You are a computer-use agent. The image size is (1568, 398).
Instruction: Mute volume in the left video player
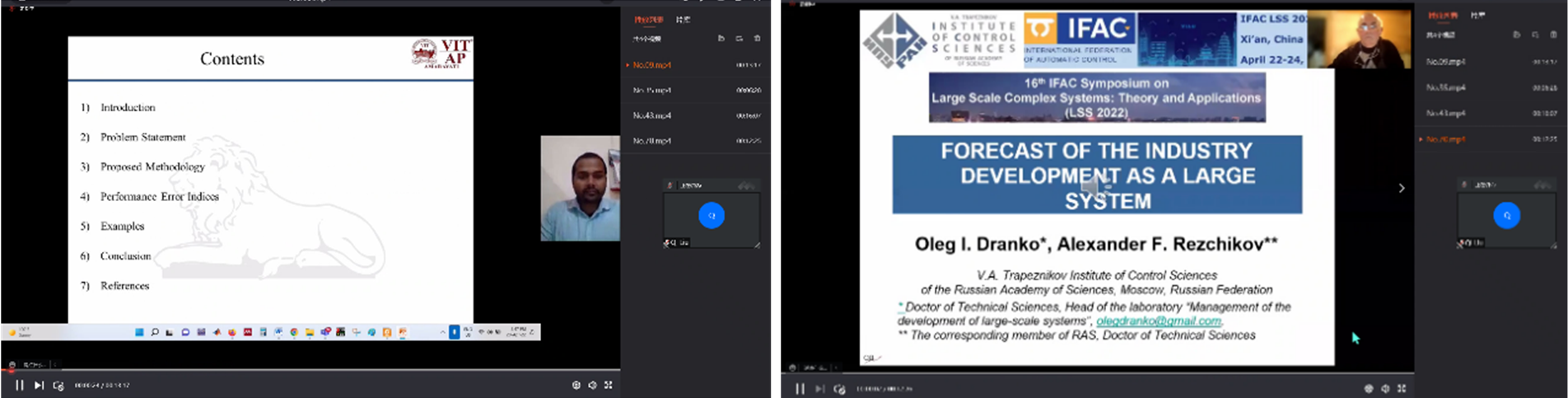tap(592, 385)
